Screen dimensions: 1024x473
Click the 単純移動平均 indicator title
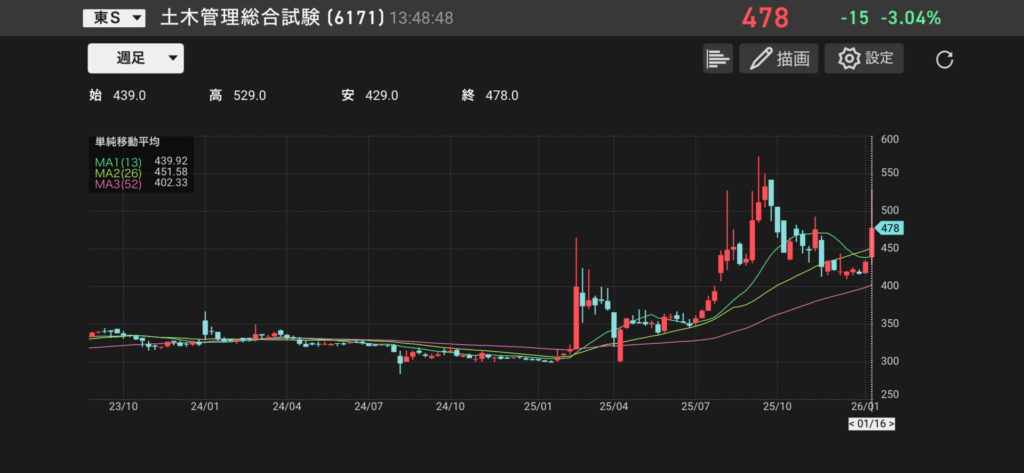(x=127, y=143)
